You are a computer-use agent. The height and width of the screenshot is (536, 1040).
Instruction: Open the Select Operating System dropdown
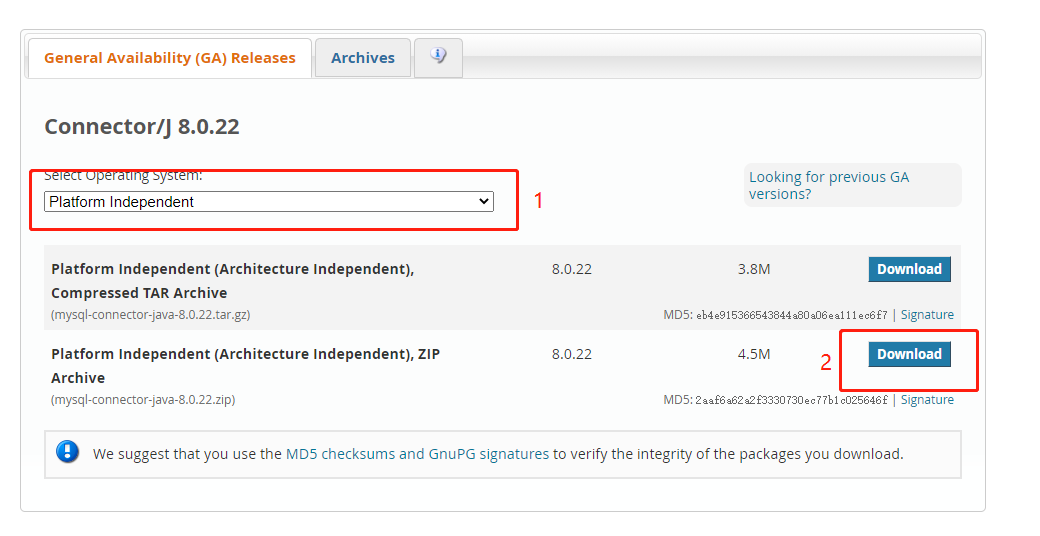pyautogui.click(x=269, y=202)
